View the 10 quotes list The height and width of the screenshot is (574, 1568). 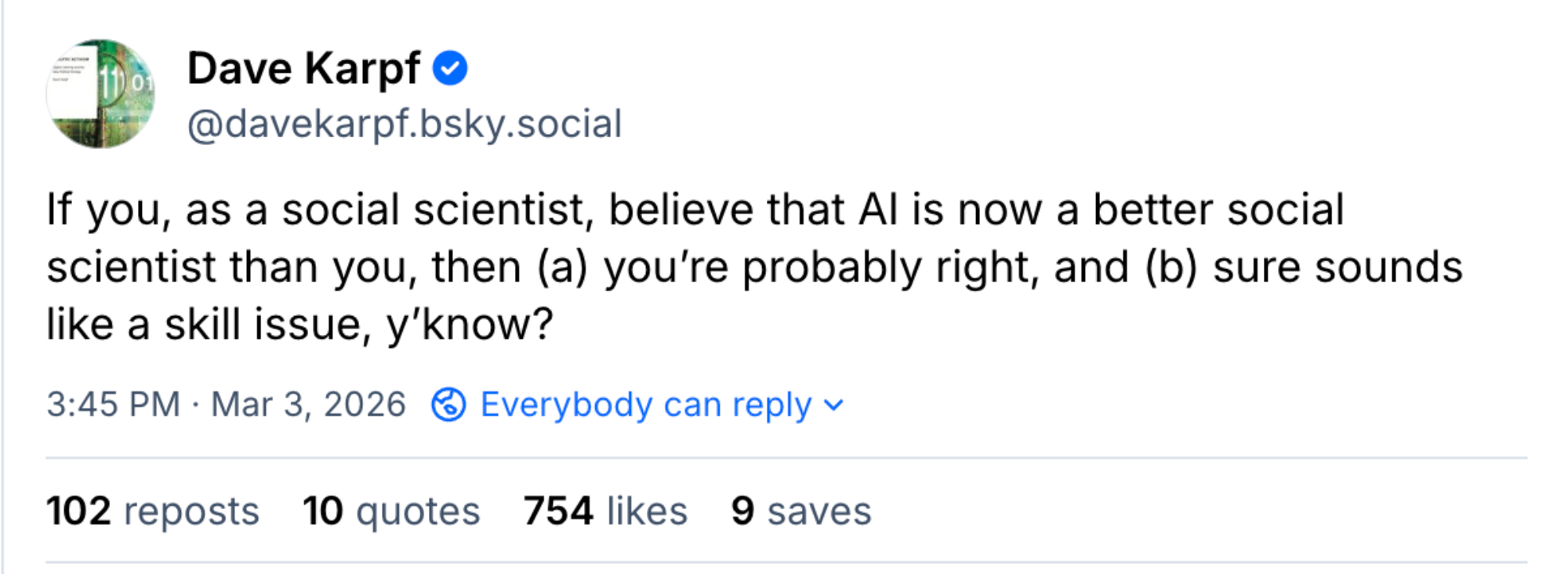(x=391, y=511)
